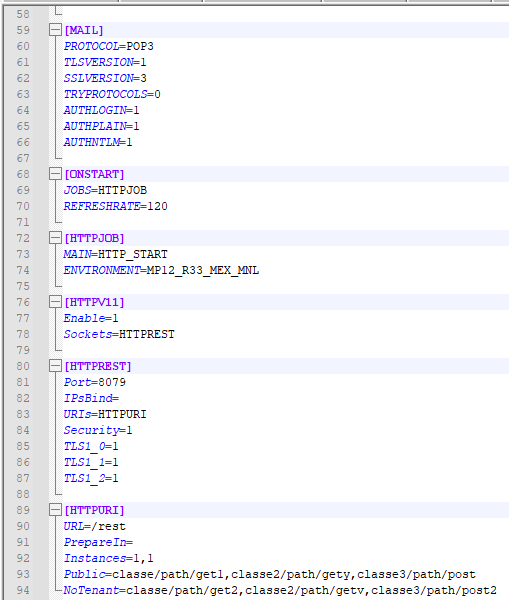
Task: Click the AUTHNTLM=1 line
Action: pyautogui.click(x=98, y=142)
